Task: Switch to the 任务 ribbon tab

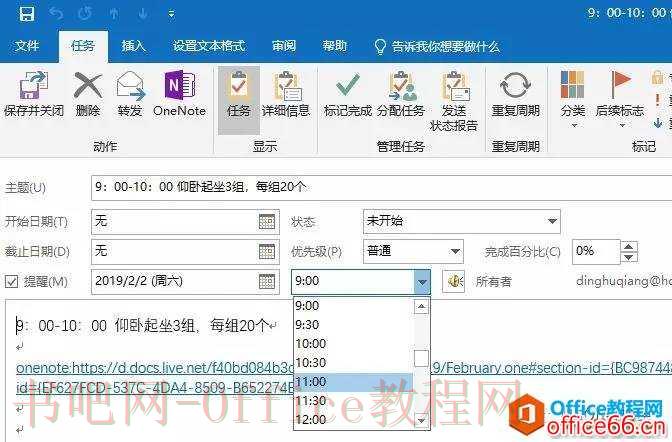Action: pos(83,46)
